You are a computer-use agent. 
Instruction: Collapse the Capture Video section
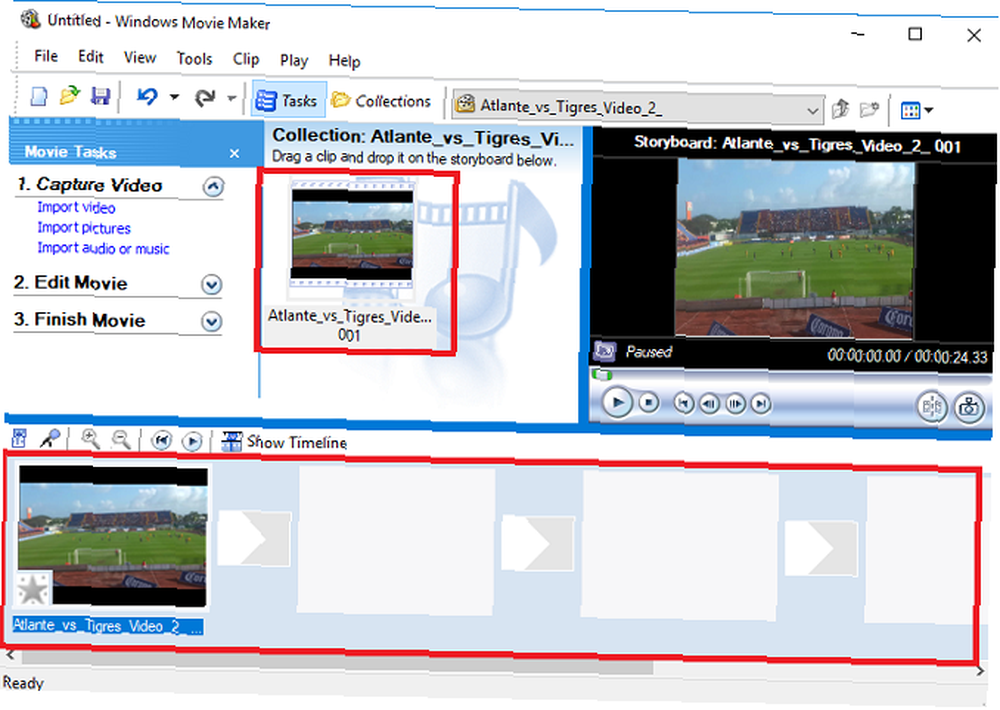pos(213,187)
